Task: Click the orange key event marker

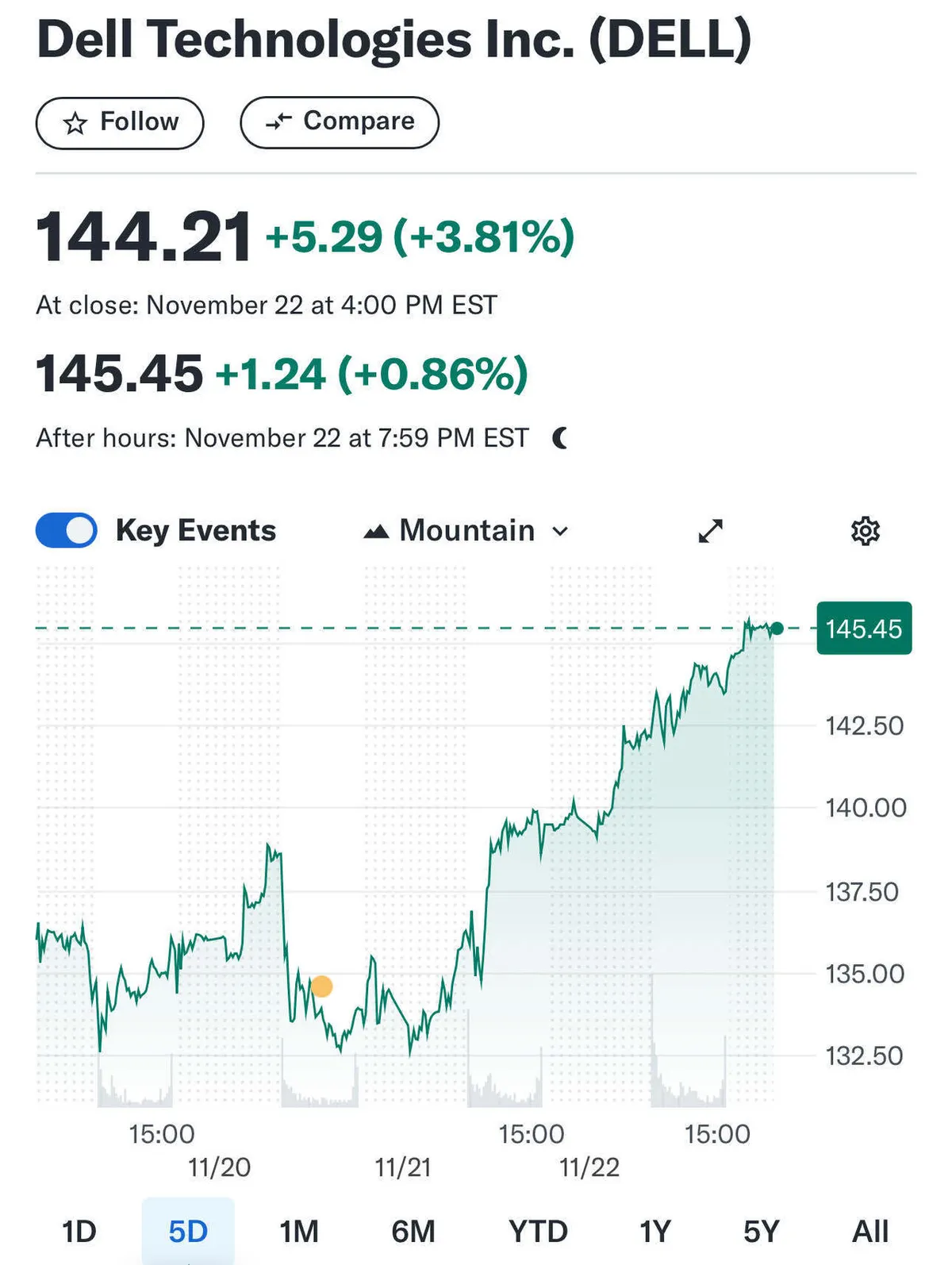Action: click(x=321, y=986)
